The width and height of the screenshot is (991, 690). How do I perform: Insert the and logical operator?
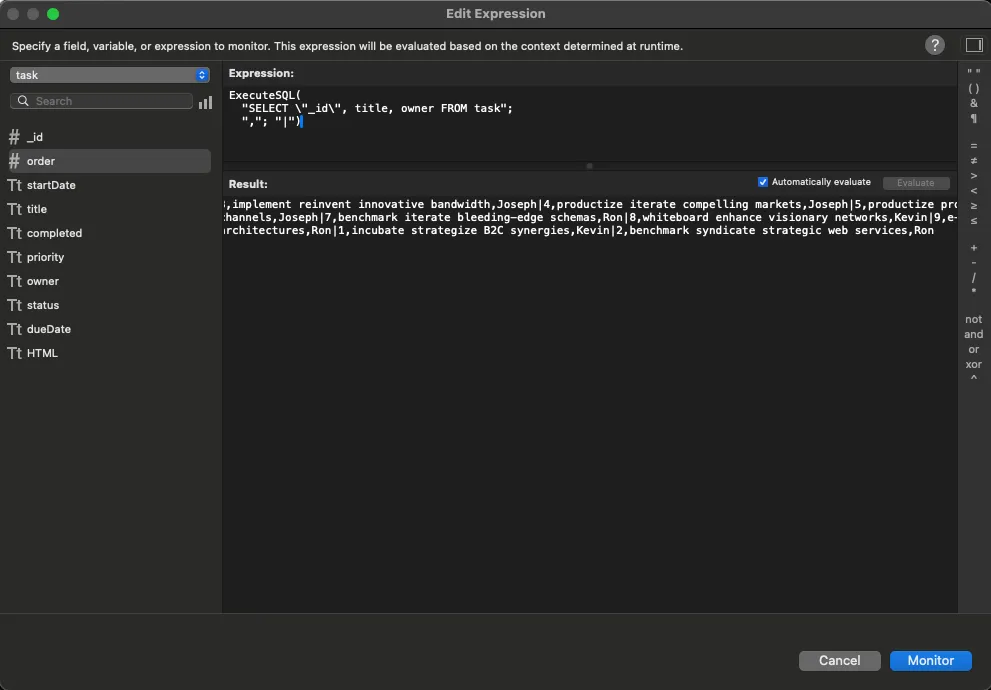click(x=973, y=335)
